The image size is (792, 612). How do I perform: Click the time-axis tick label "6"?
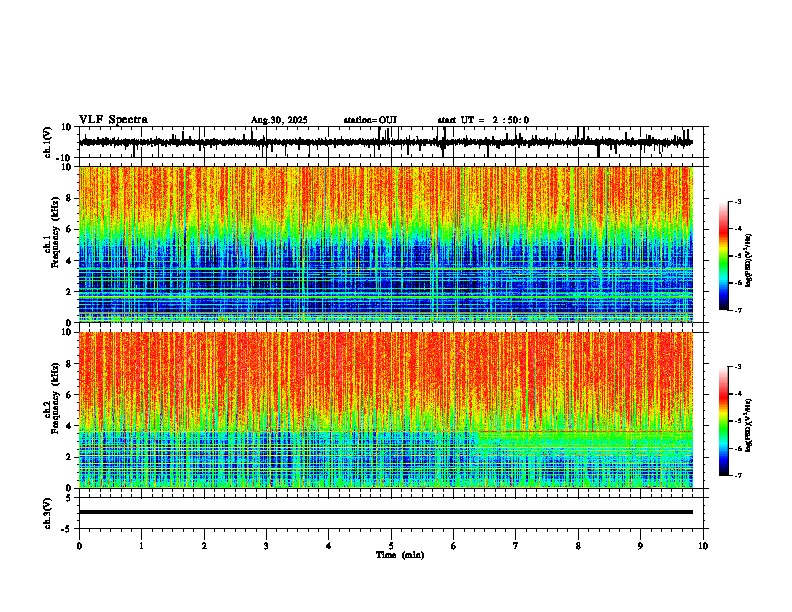(454, 546)
